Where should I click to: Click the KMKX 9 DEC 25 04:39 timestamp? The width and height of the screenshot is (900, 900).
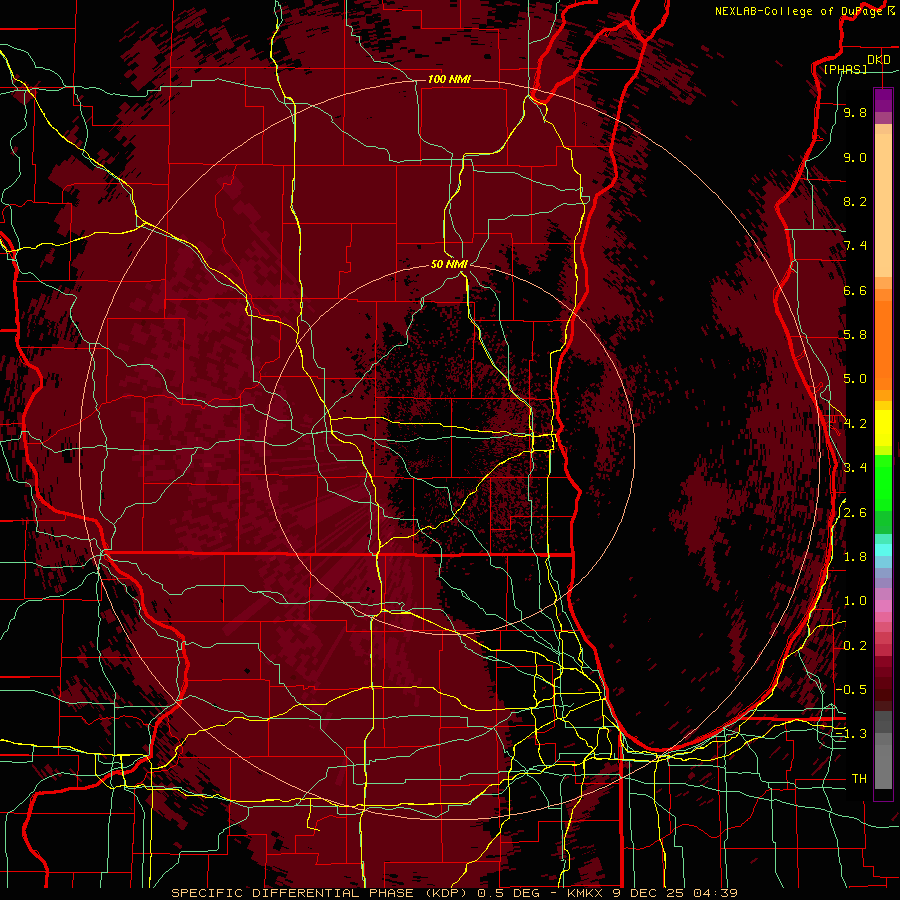[x=652, y=893]
